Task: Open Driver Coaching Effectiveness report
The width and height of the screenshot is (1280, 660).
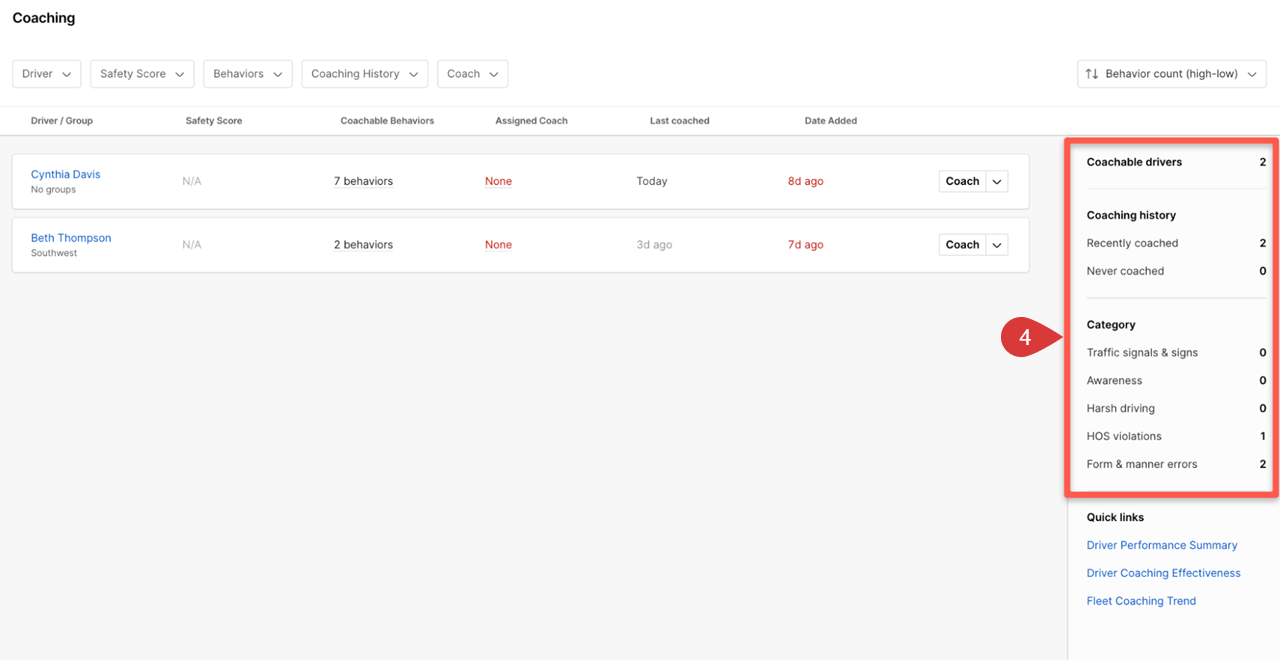Action: point(1163,573)
